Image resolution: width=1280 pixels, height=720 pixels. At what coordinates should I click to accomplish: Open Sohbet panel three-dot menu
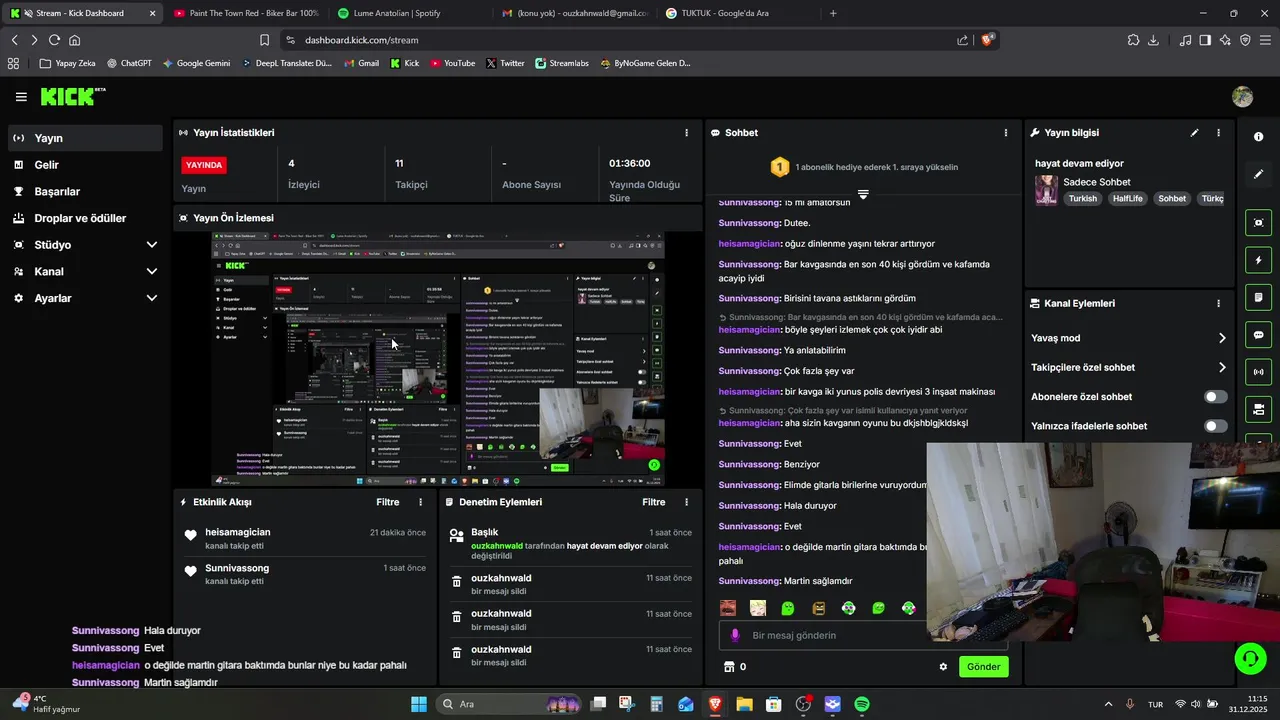click(1005, 132)
